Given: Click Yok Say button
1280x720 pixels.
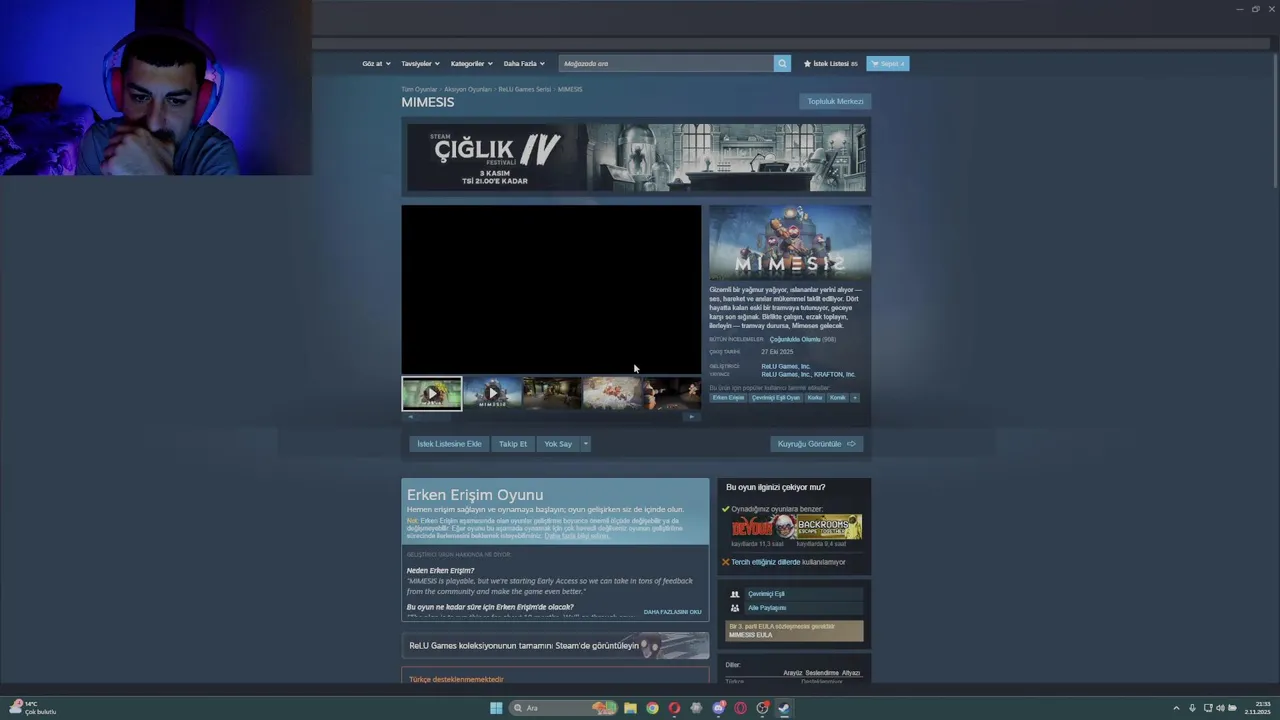Looking at the screenshot, I should (558, 444).
